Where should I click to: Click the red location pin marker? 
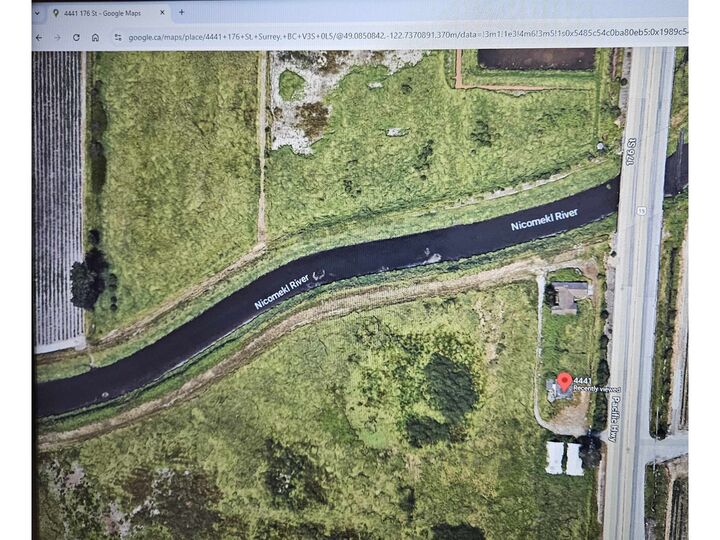564,382
